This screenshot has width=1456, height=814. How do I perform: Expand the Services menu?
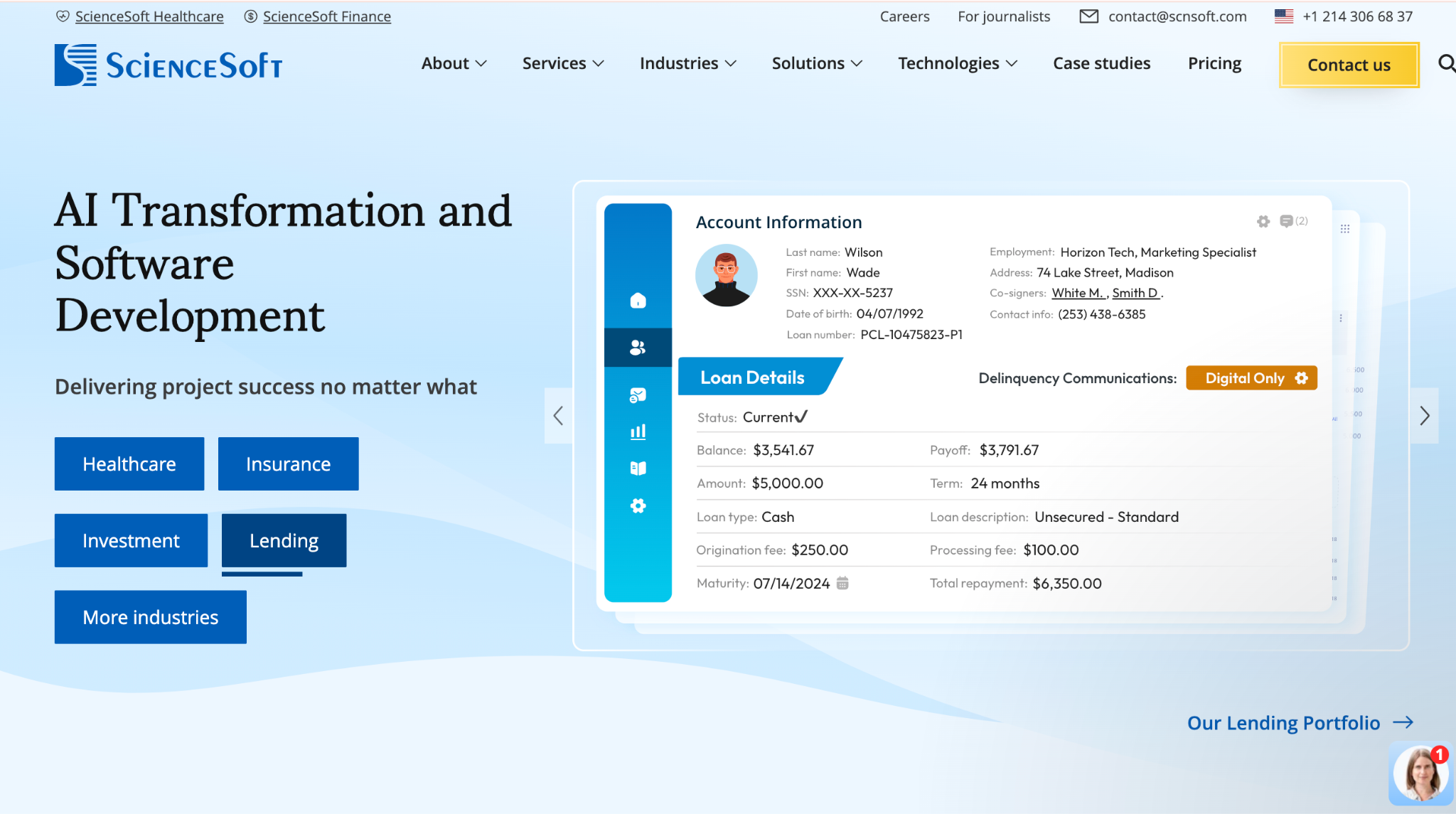coord(563,63)
